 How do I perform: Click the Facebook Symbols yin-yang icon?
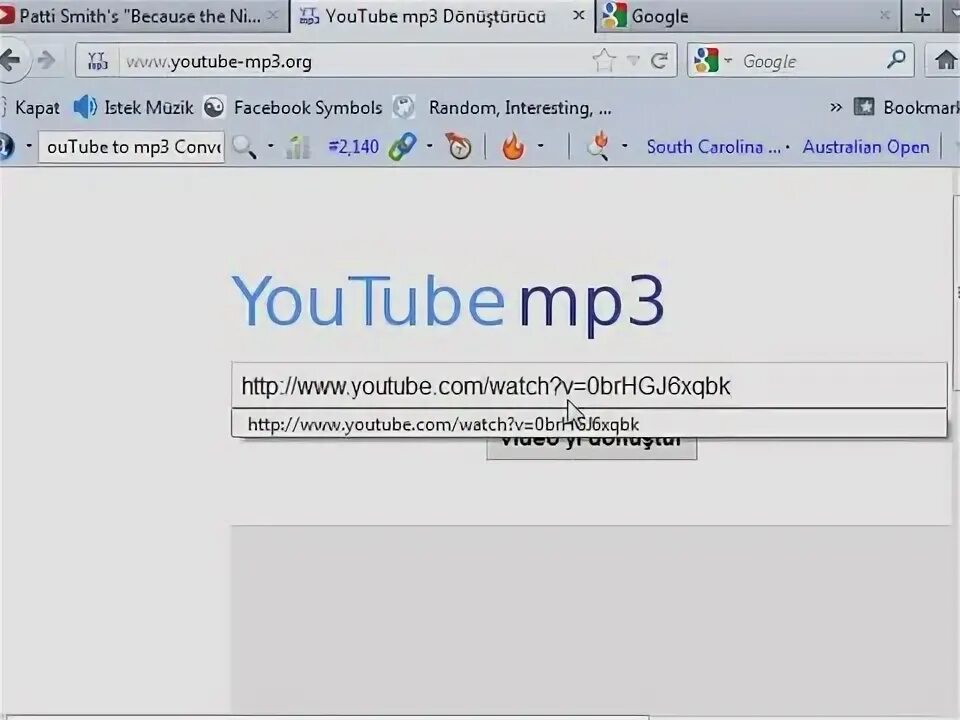click(x=214, y=108)
